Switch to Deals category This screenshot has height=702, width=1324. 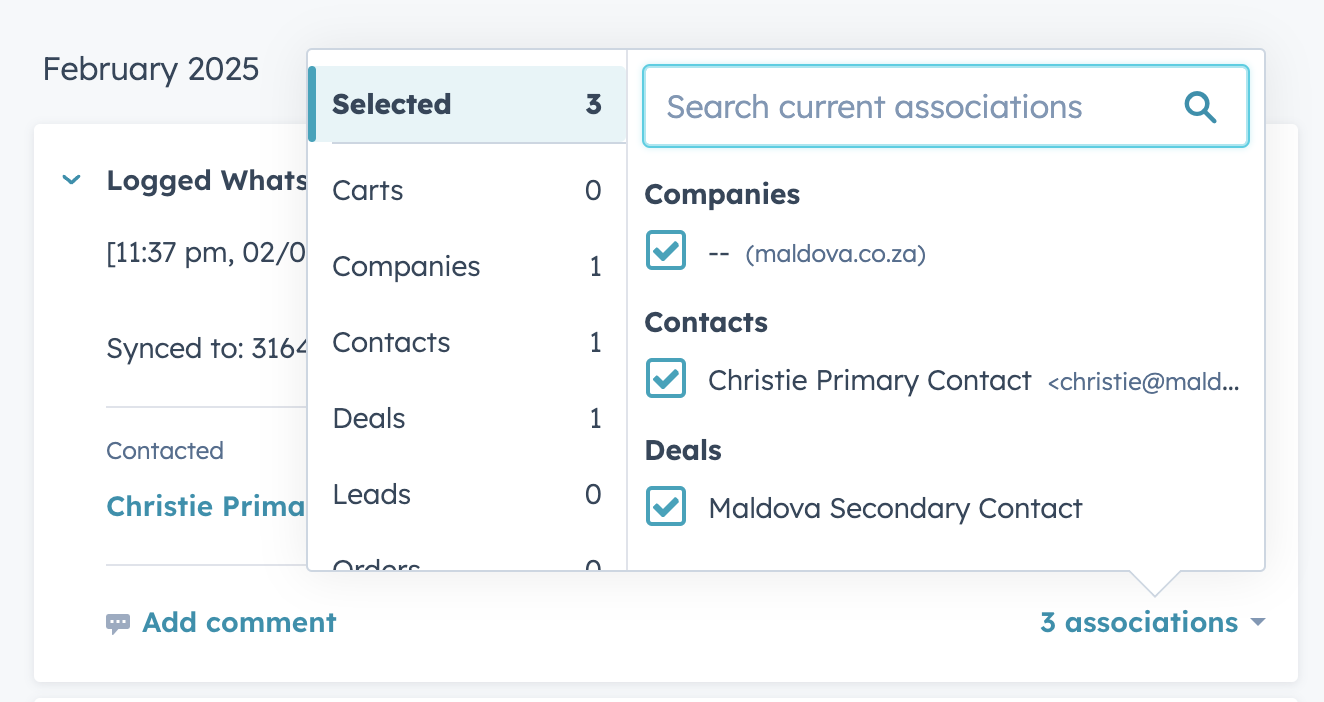(x=467, y=418)
